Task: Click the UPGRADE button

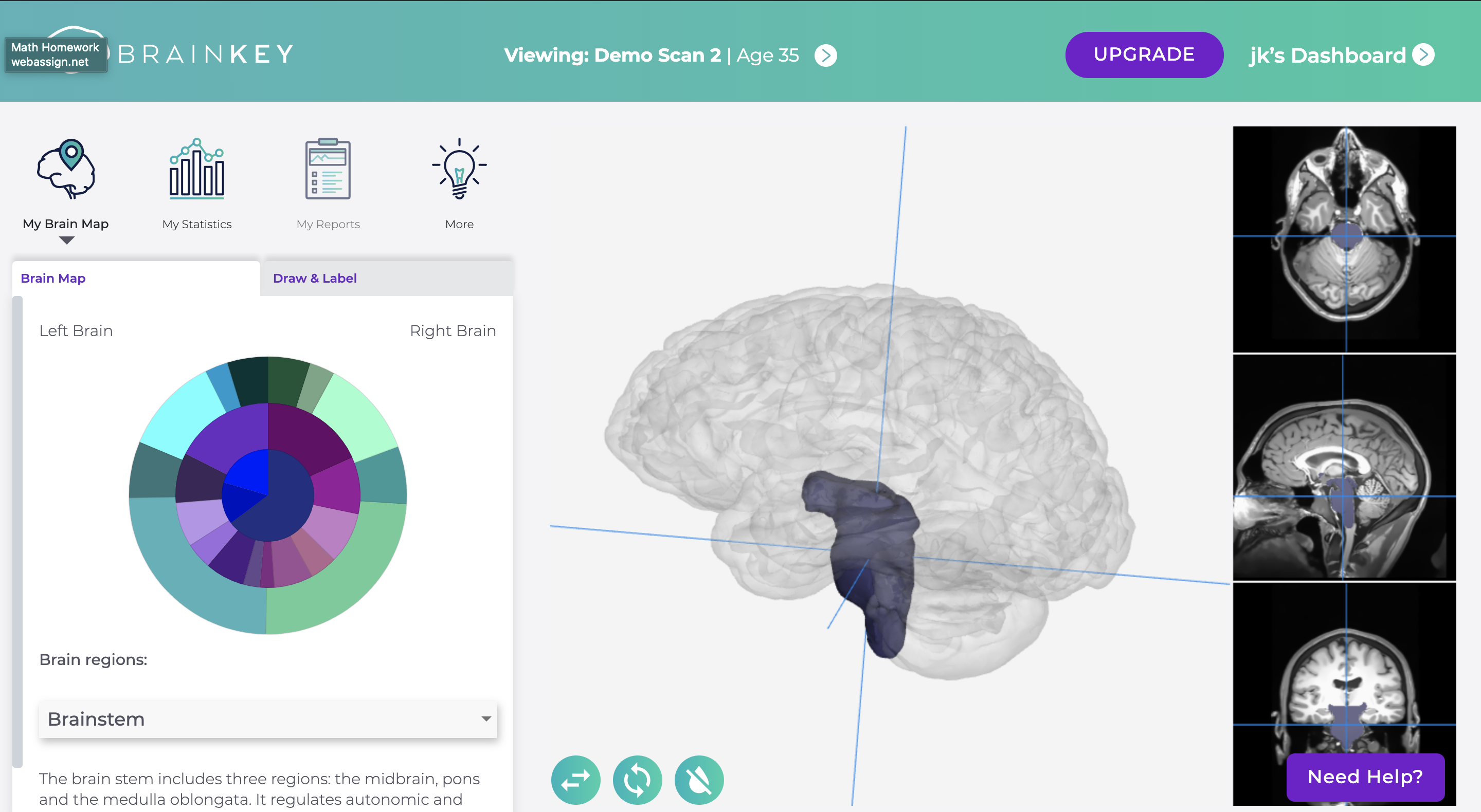Action: [1144, 54]
